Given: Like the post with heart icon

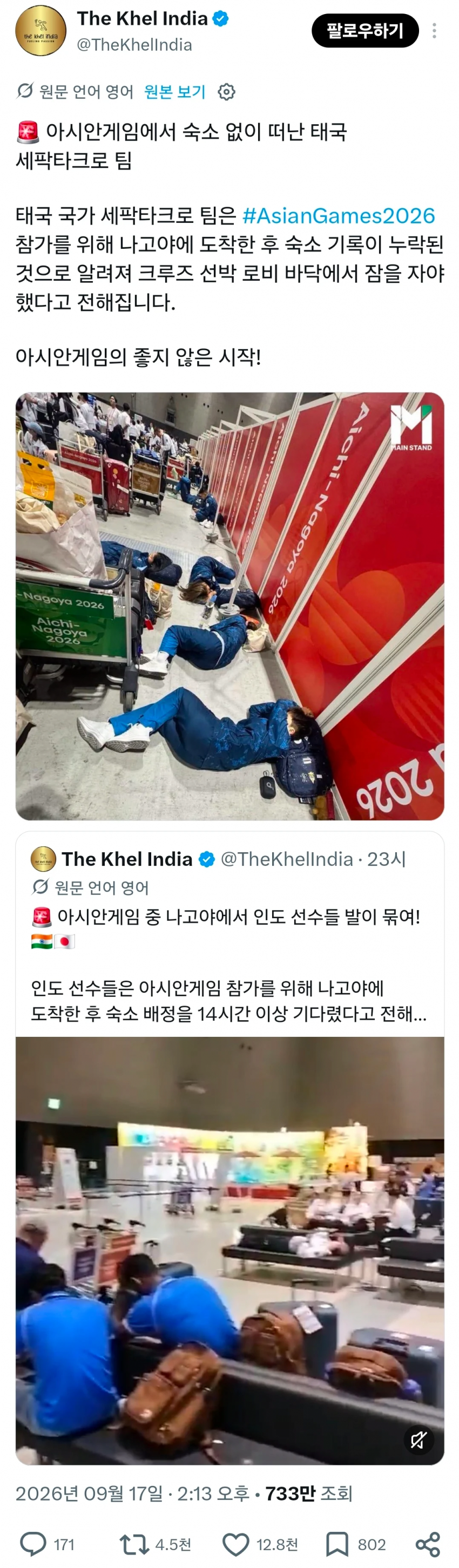Looking at the screenshot, I should pos(235,1545).
